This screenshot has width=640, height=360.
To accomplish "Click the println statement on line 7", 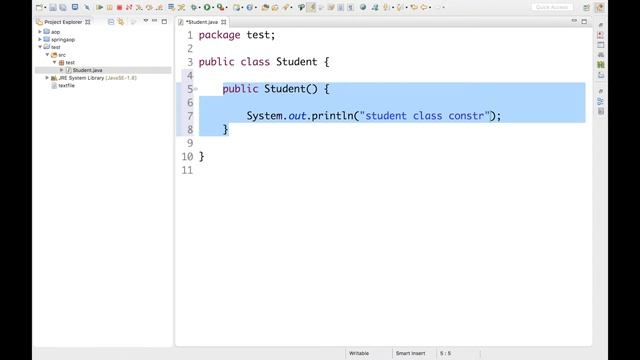I will 373,116.
